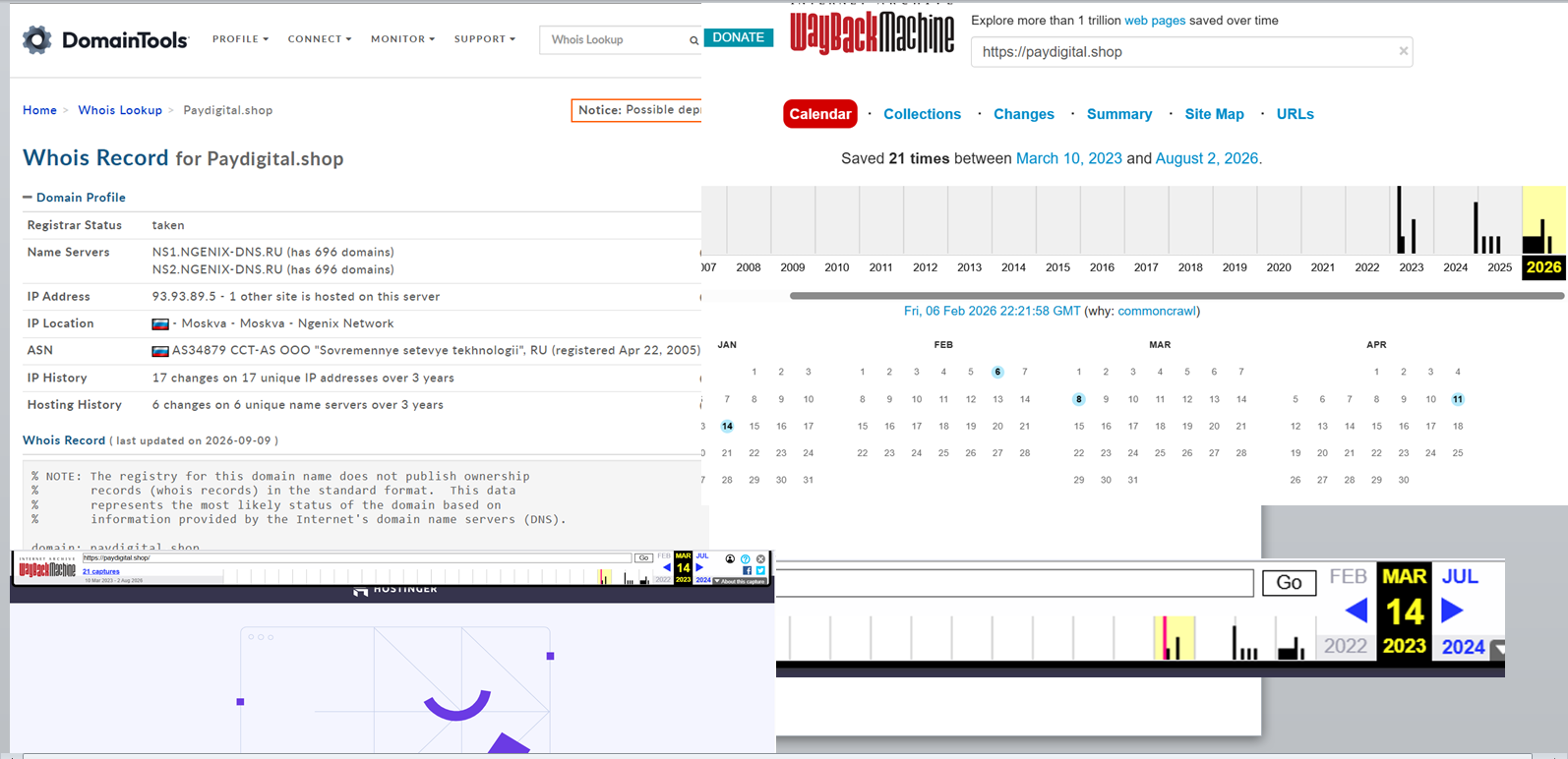1568x759 pixels.
Task: Open the 21 captures link
Action: click(x=101, y=571)
